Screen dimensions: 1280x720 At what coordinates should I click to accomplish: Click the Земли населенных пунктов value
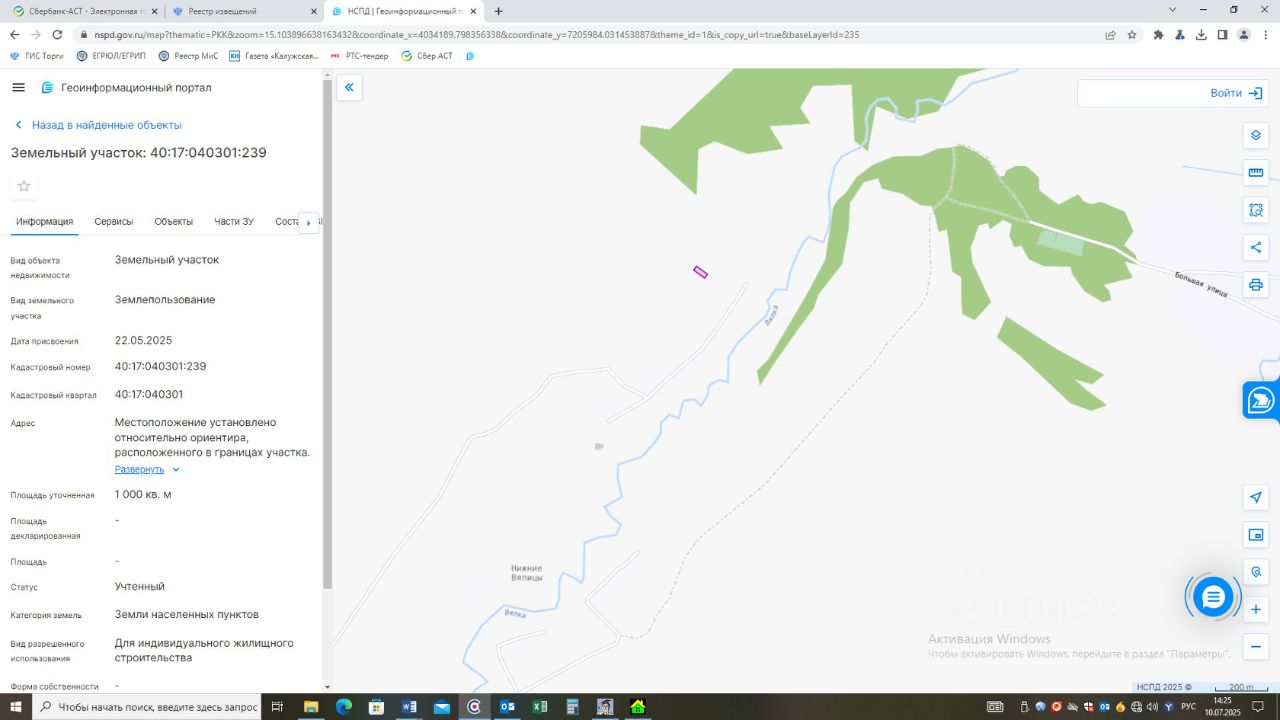pos(187,615)
